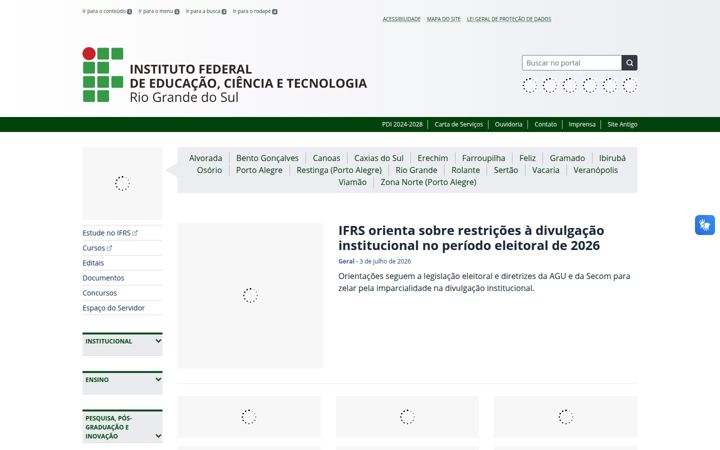Screen dimensions: 720x450
Task: Select Vacaria campus
Action: 546,170
